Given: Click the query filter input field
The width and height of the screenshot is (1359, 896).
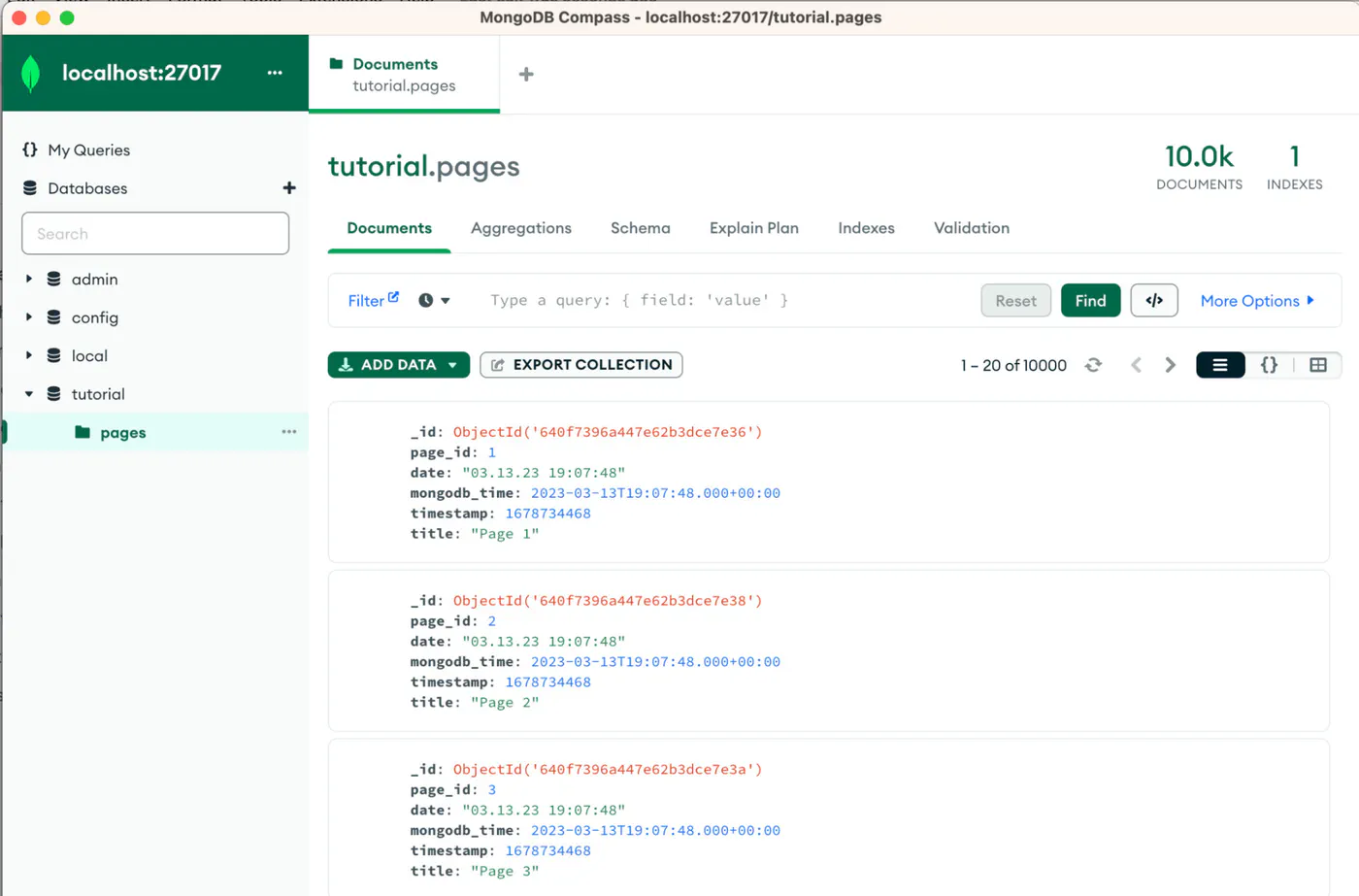Looking at the screenshot, I should tap(728, 301).
